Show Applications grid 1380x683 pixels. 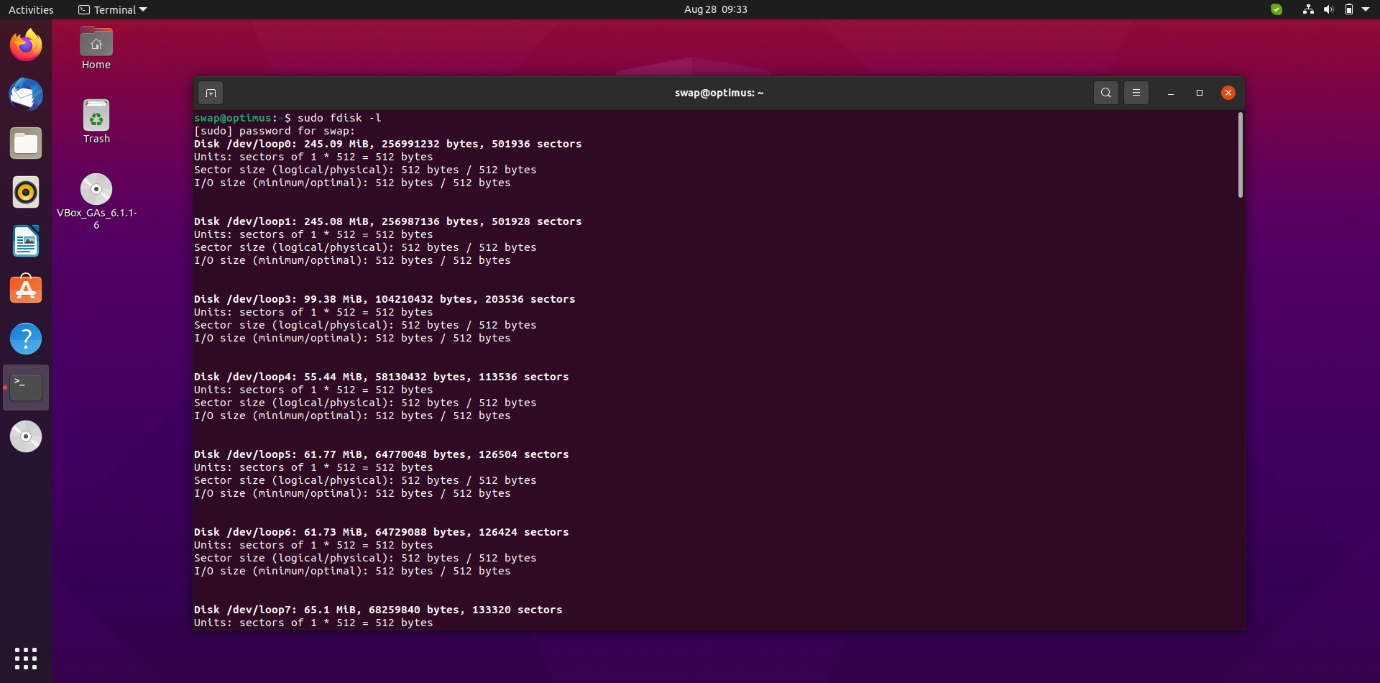click(x=26, y=657)
